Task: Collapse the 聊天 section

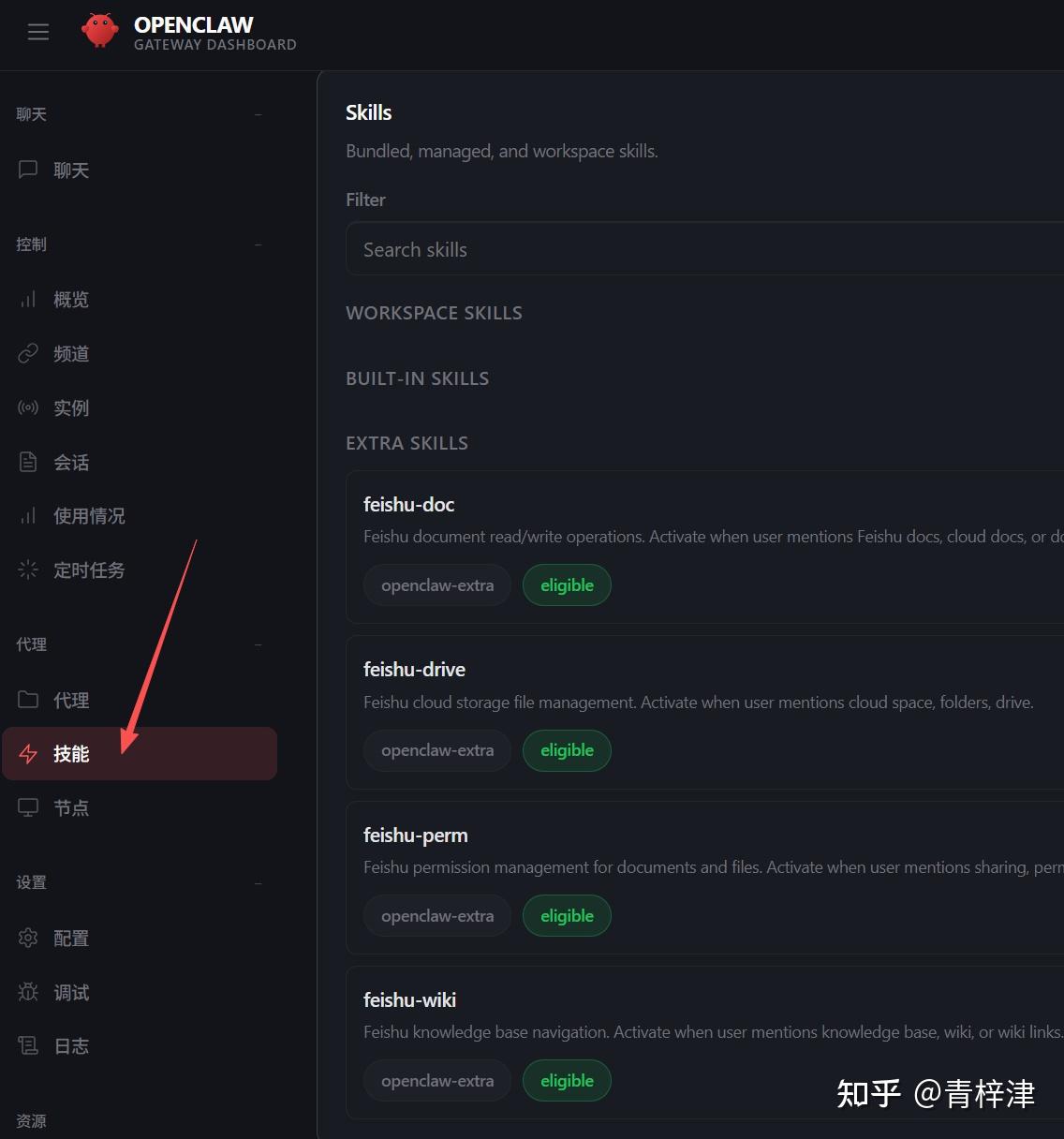Action: (x=259, y=114)
